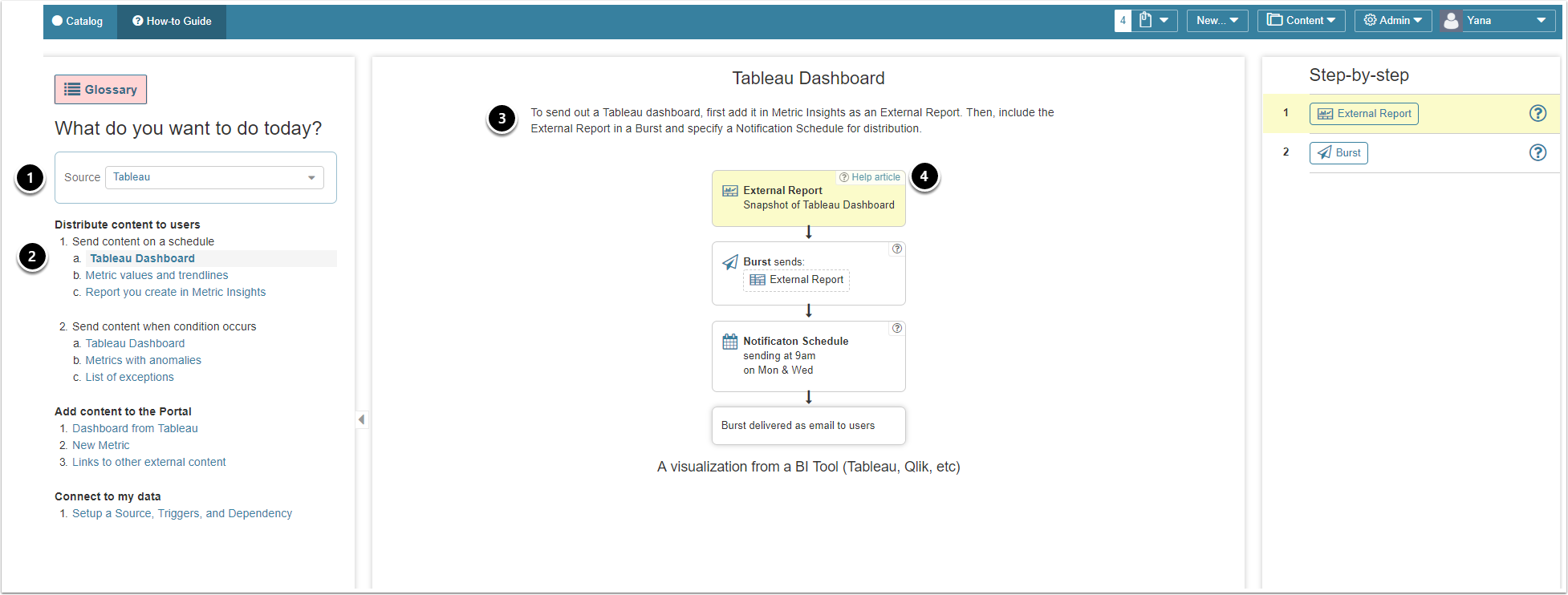Click the clipboard icon in top bar
Image resolution: width=1568 pixels, height=595 pixels.
click(1146, 20)
